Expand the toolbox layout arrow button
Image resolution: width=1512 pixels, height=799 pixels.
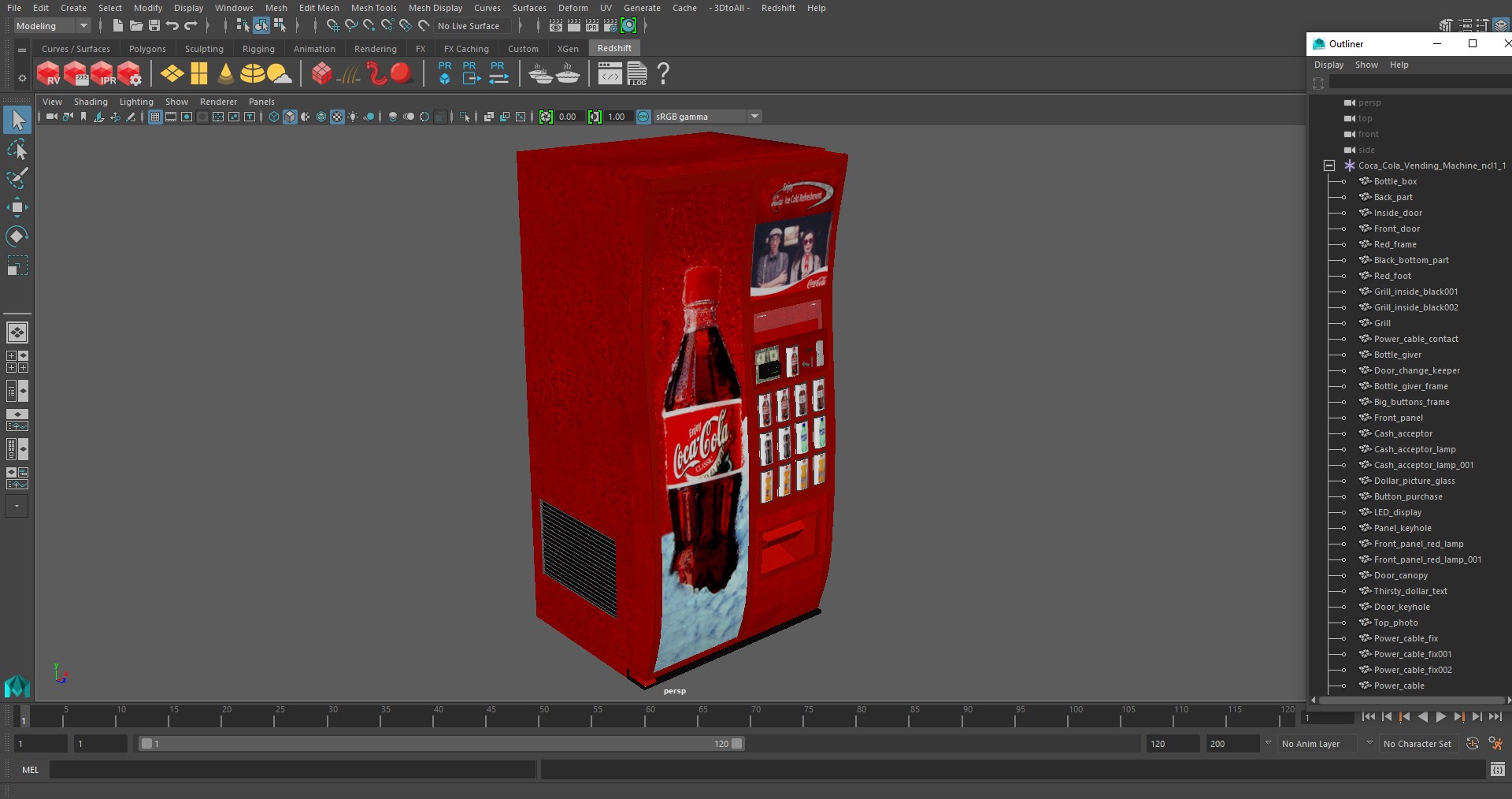(x=17, y=506)
